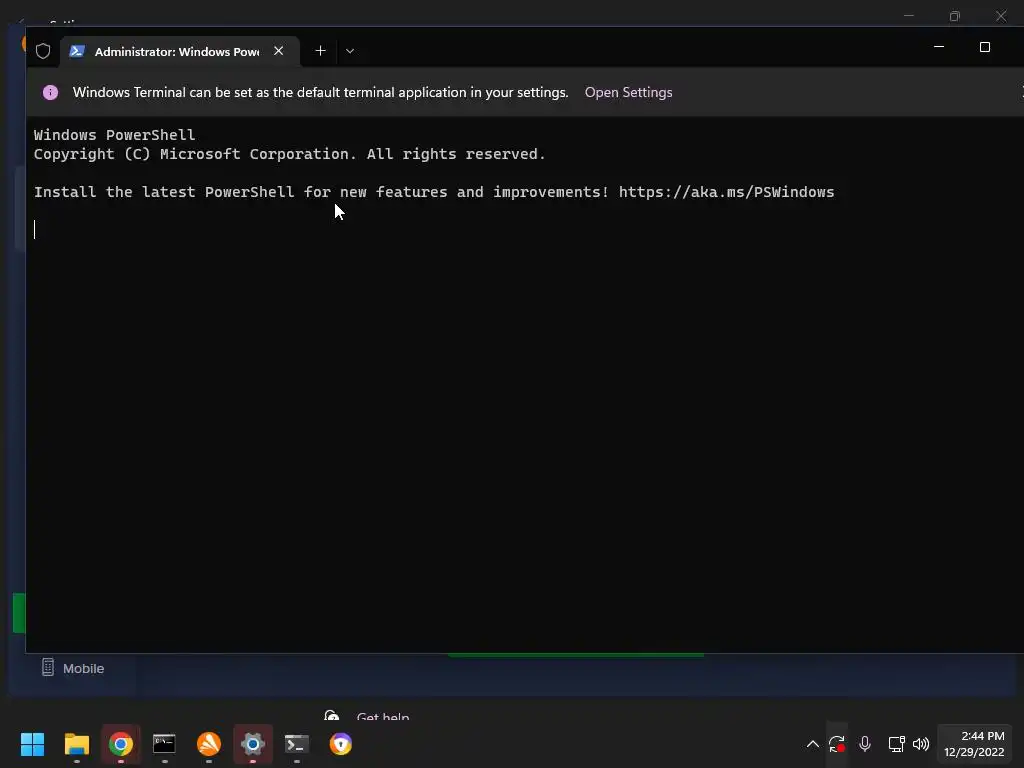Click the Microsoft copyright line
Screen dimensions: 1024x768
[289, 154]
